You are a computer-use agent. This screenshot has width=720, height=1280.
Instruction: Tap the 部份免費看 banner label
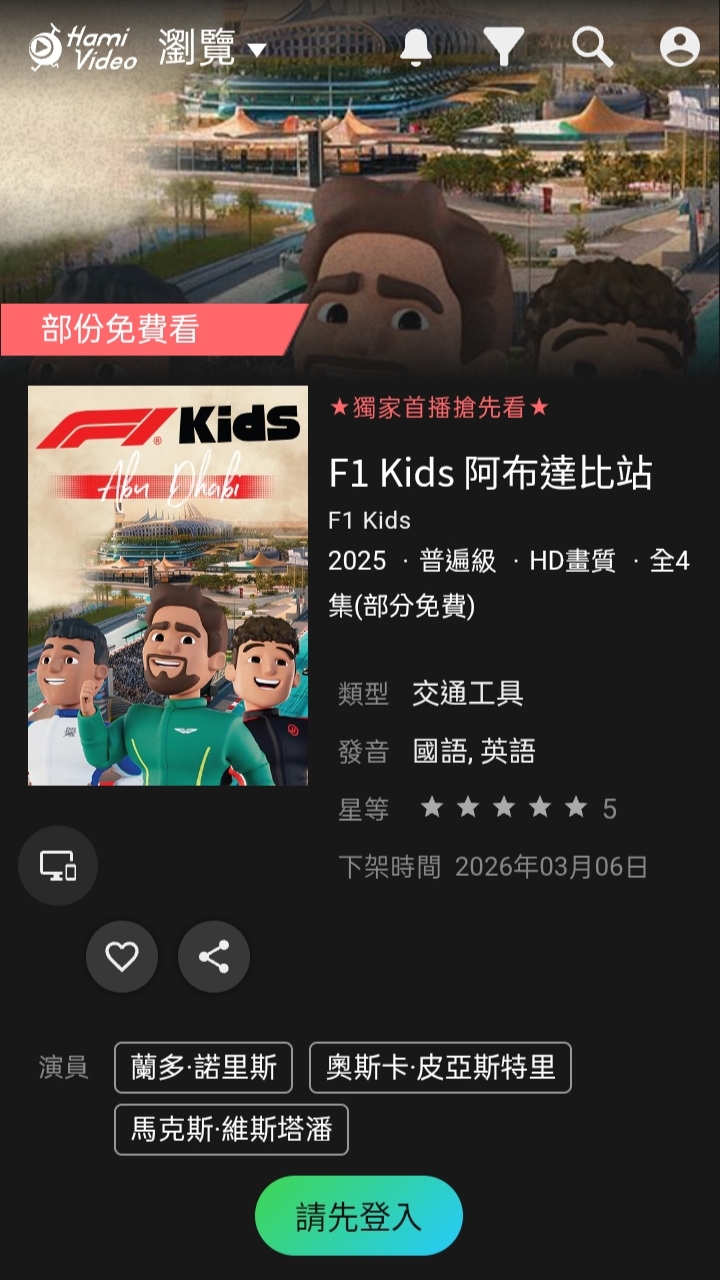121,329
